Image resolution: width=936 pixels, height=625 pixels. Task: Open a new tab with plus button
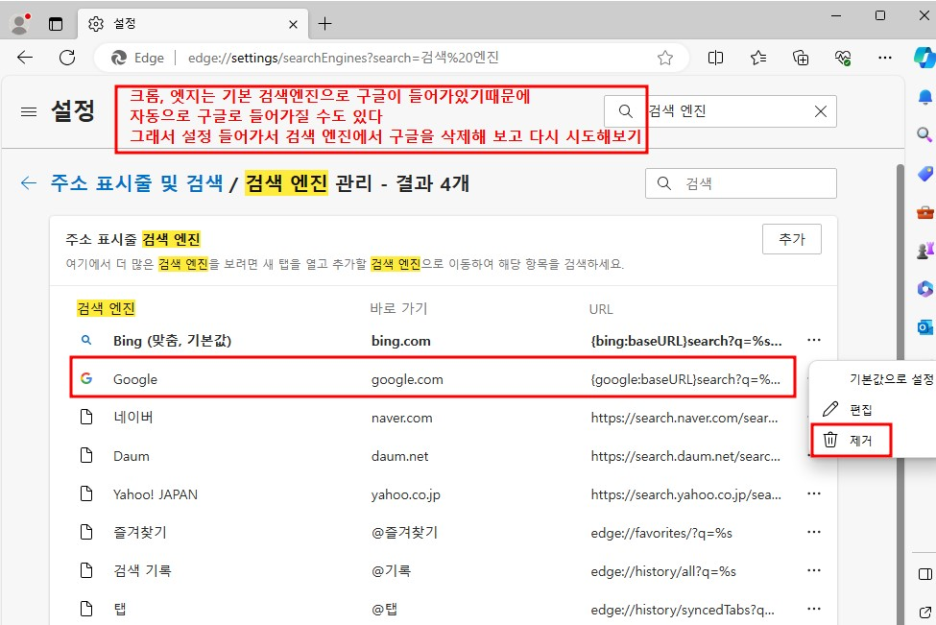click(325, 24)
